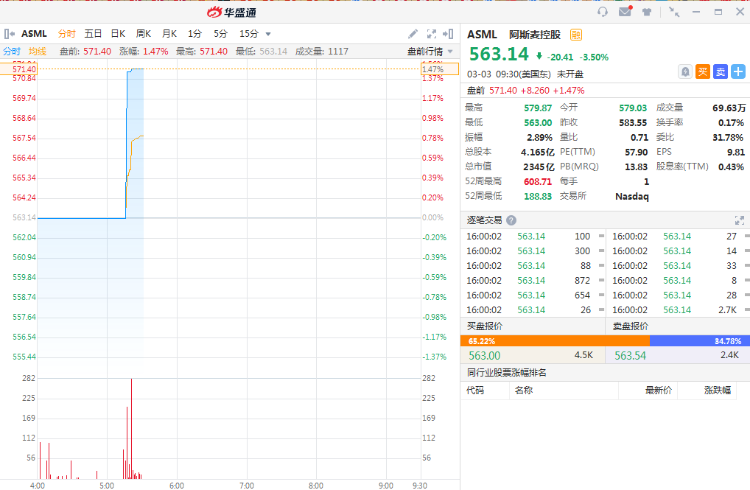The image size is (750, 490).
Task: Set a price alert with bell icon
Action: [x=685, y=72]
